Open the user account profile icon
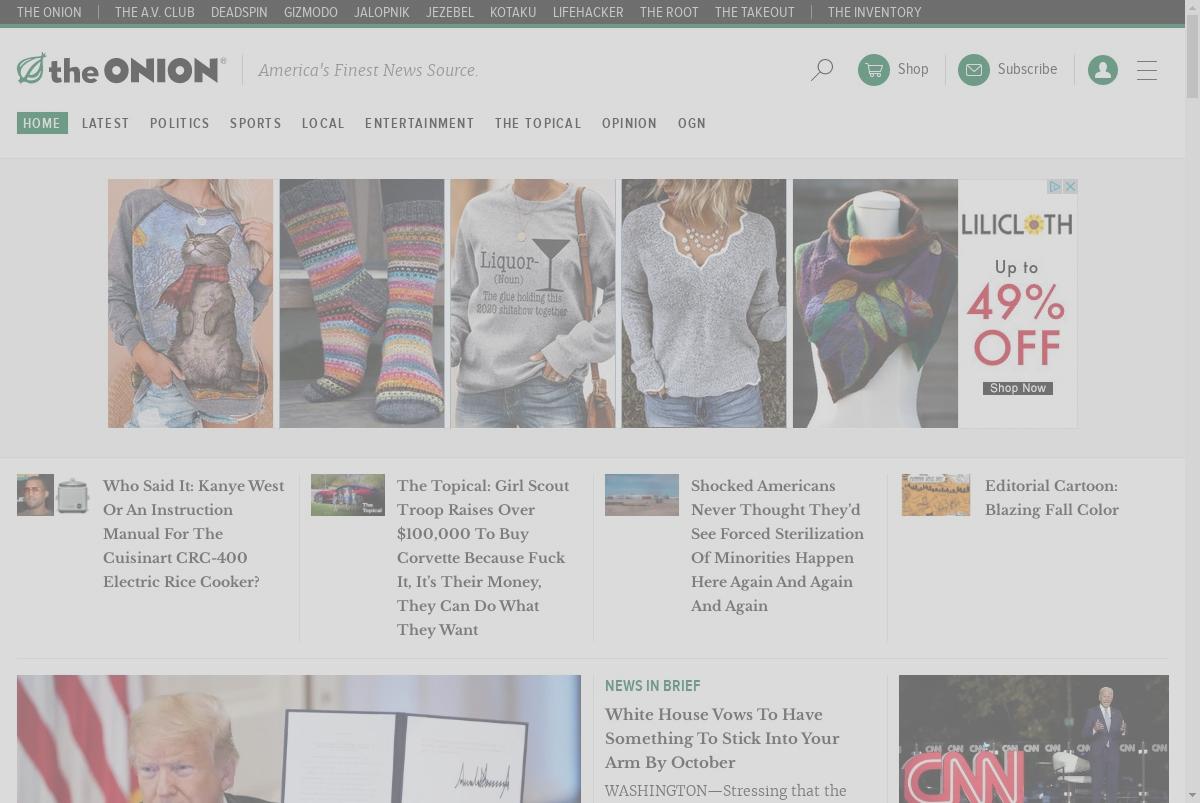1200x803 pixels. (1103, 70)
